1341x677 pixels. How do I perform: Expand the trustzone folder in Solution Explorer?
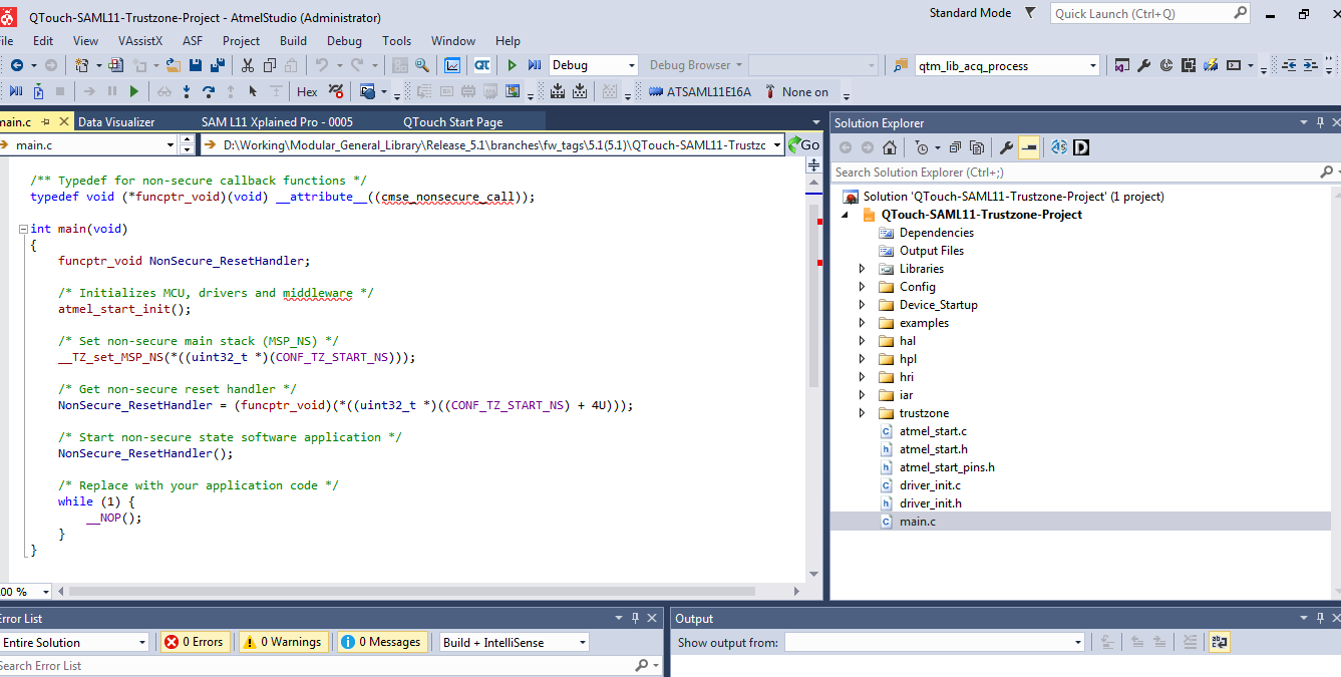coord(862,413)
